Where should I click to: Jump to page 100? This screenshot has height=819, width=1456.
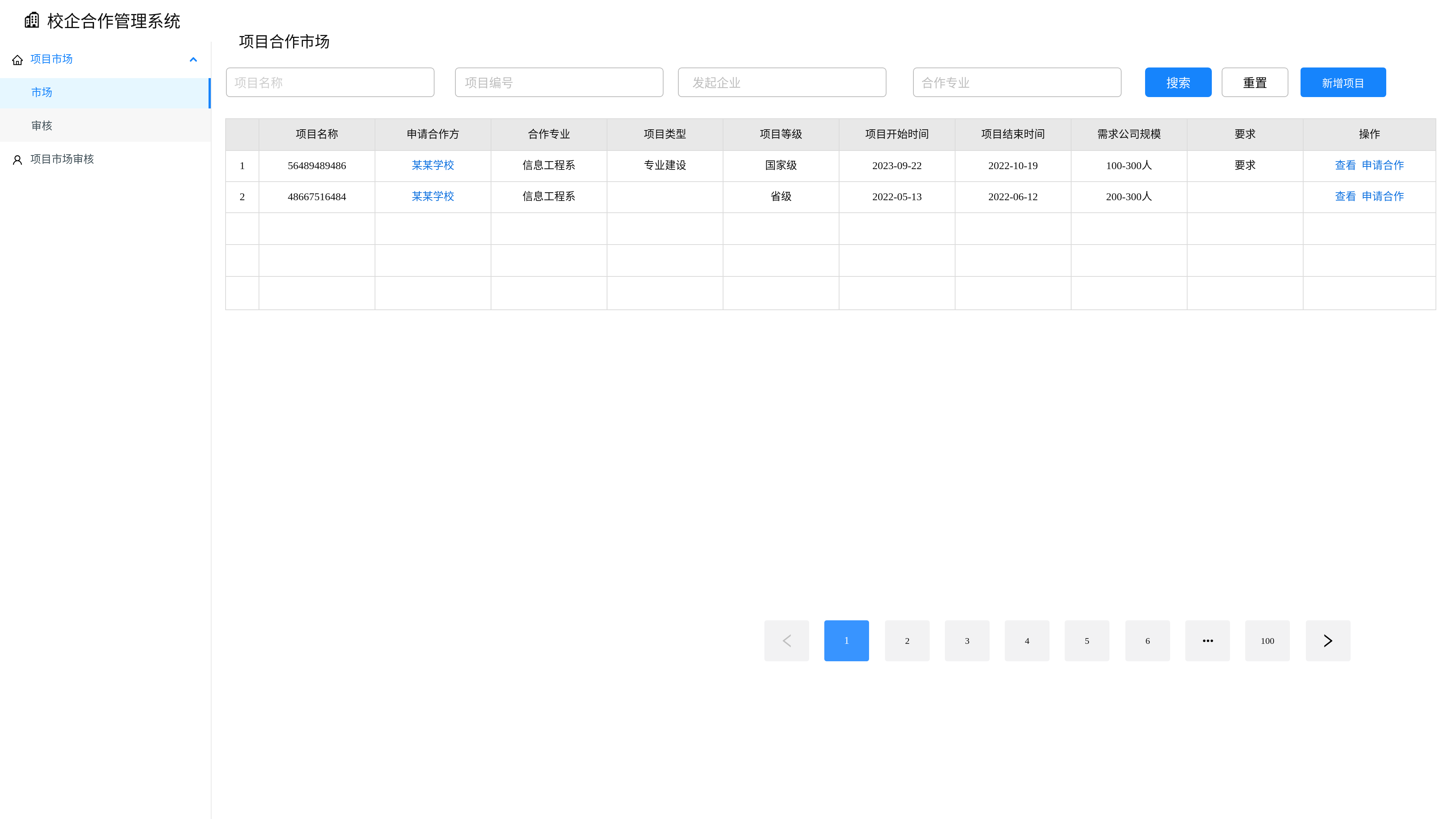pos(1267,640)
